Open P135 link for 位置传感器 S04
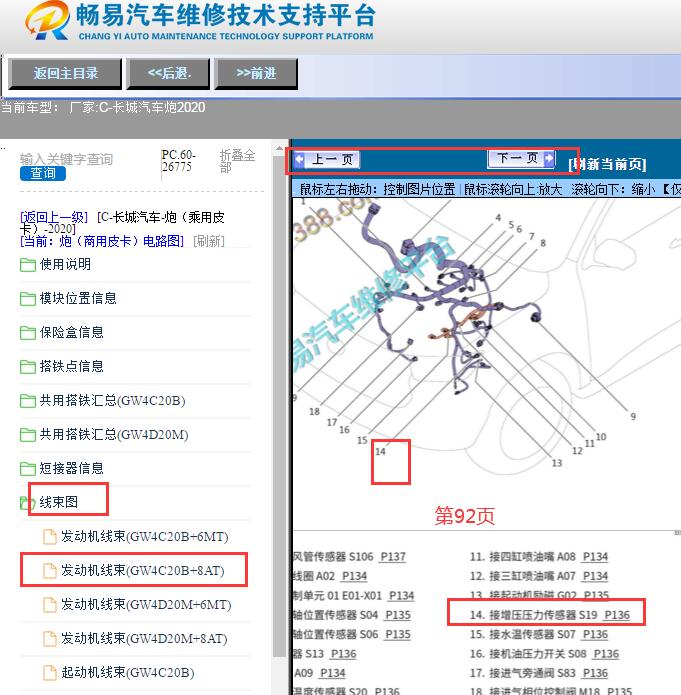The height and width of the screenshot is (695, 681). (398, 615)
